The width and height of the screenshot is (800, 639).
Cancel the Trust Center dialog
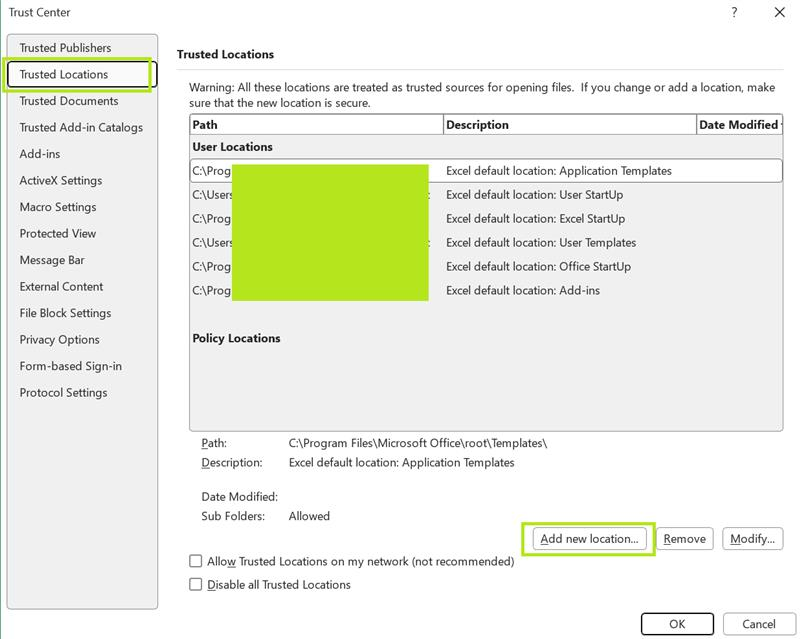click(759, 624)
